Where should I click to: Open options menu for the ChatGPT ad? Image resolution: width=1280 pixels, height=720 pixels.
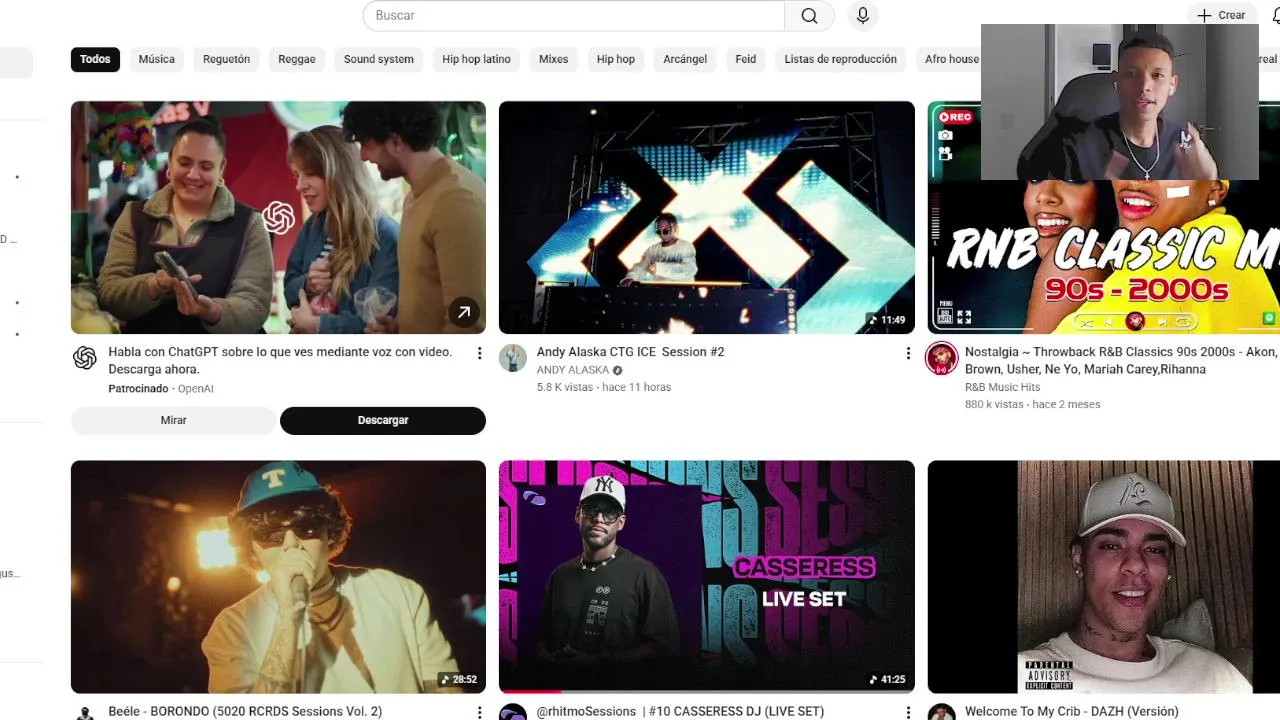click(x=479, y=353)
